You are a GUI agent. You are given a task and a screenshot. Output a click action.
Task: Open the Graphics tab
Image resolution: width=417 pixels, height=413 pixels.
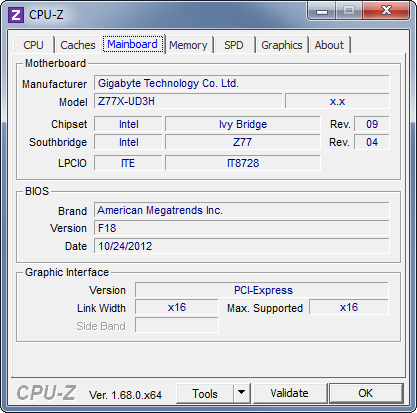[282, 45]
